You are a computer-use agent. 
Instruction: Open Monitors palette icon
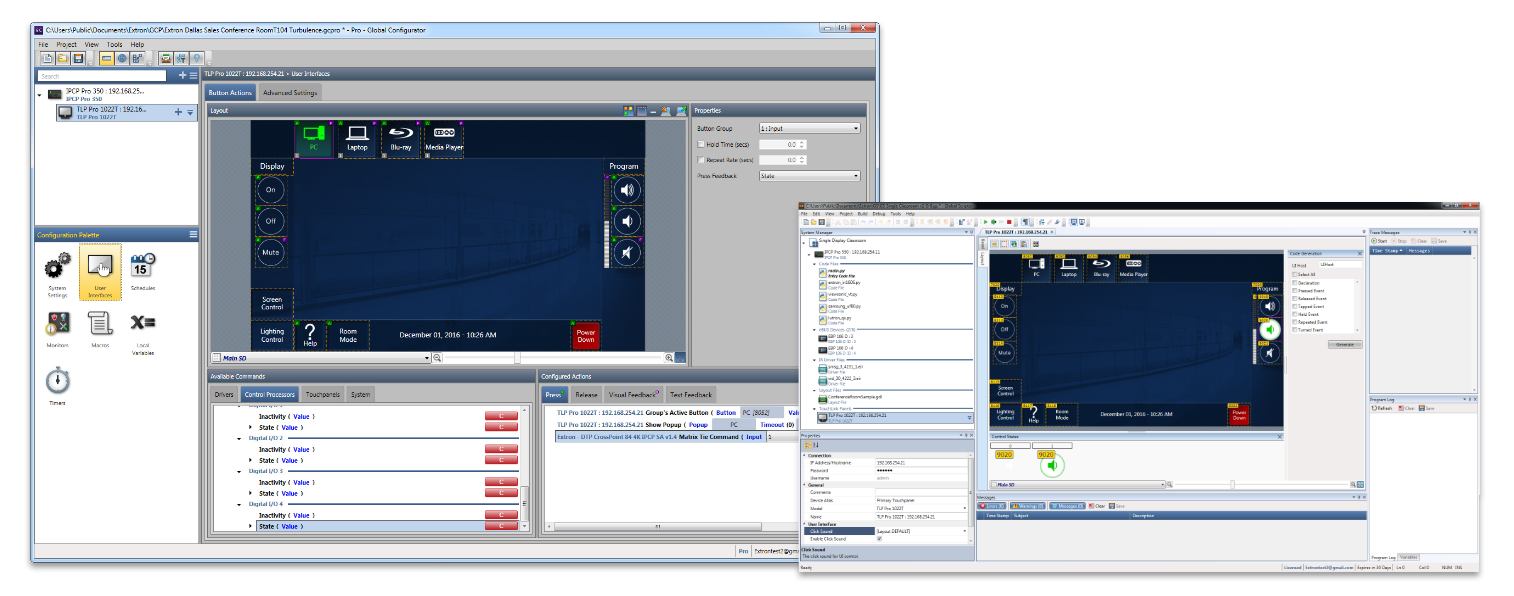pyautogui.click(x=58, y=329)
